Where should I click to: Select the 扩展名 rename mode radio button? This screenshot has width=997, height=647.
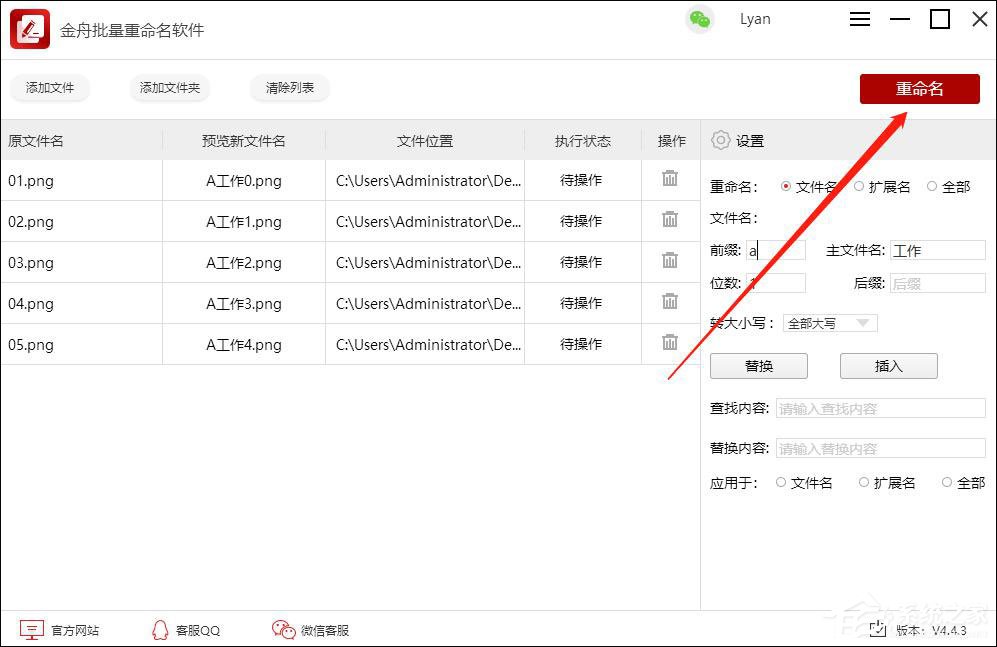pos(859,186)
